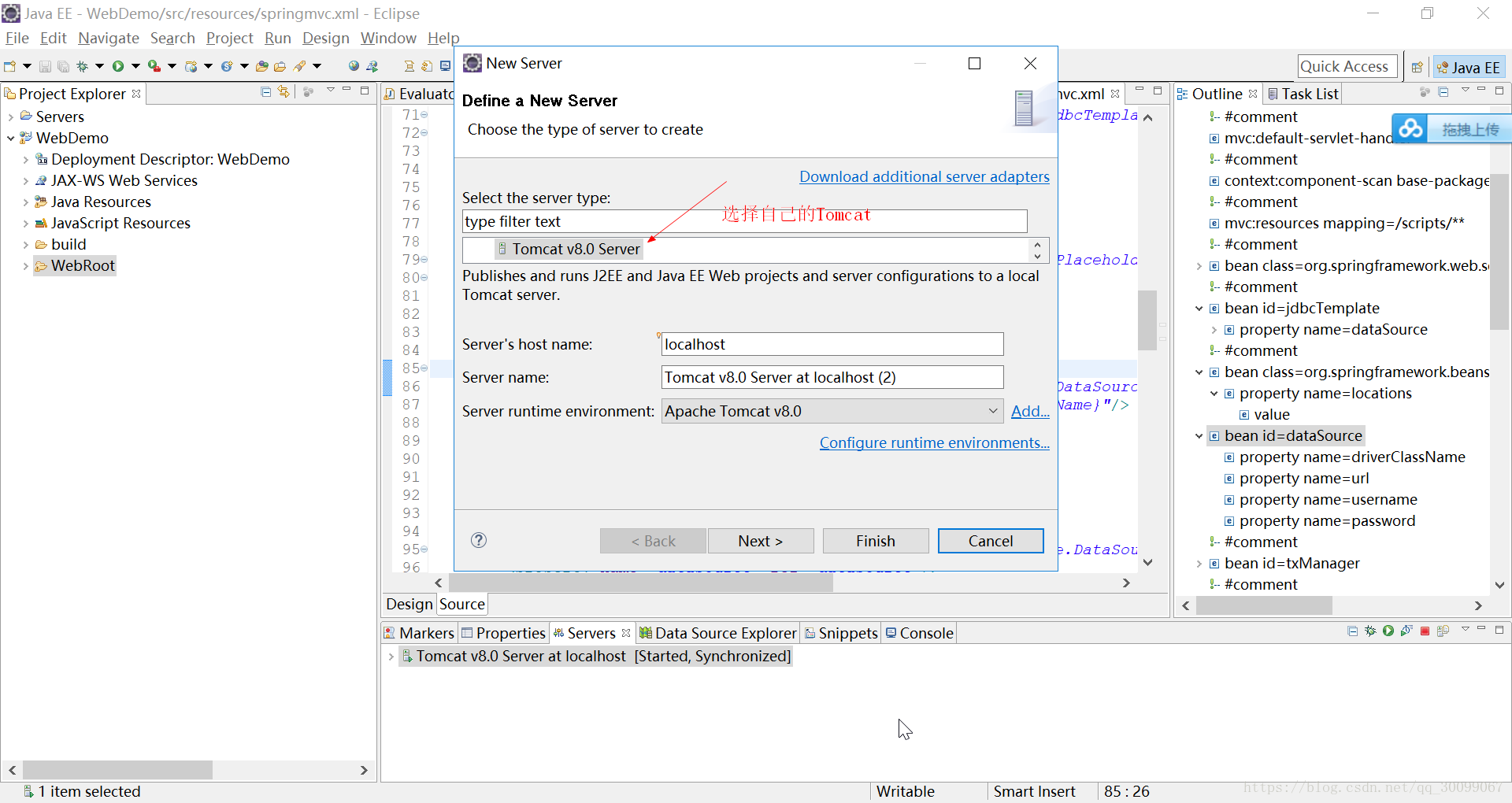Click the Open Type folder icon in toolbar

pyautogui.click(x=261, y=66)
